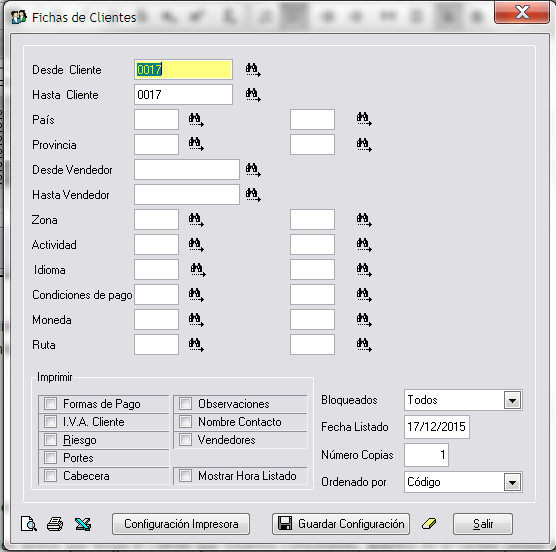Open the Ordenado por dropdown

point(512,482)
